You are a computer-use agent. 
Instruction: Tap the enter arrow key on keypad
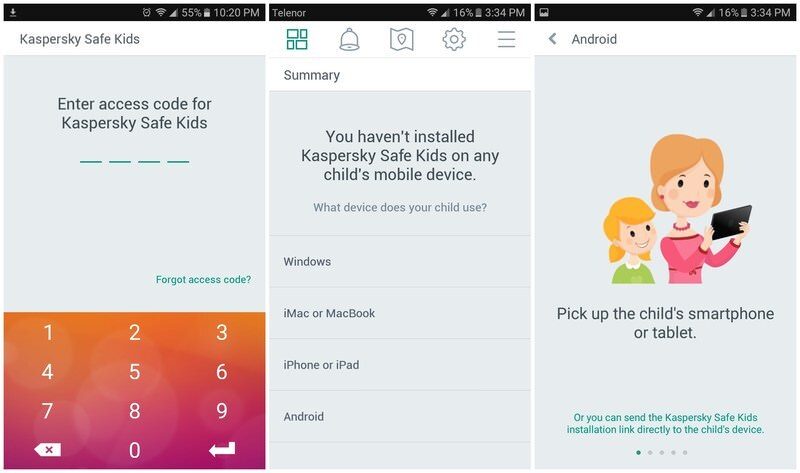[x=222, y=450]
